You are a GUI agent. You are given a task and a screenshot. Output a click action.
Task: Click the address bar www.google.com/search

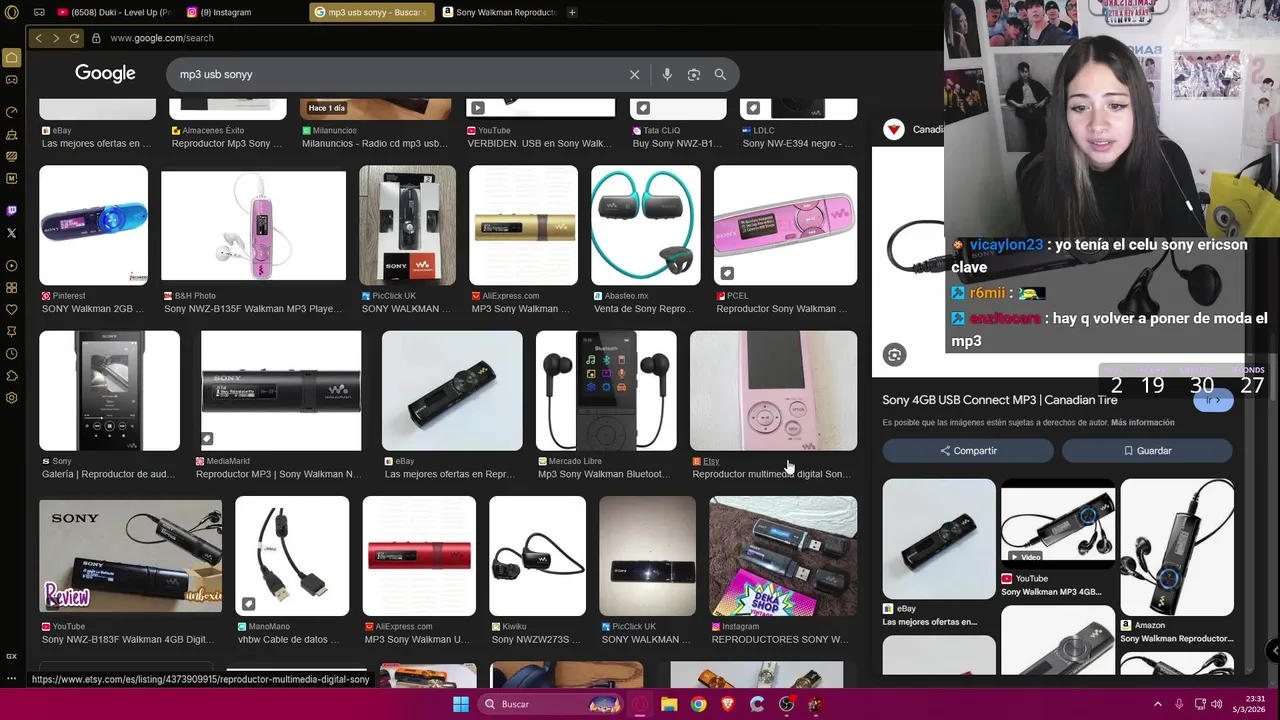click(162, 38)
